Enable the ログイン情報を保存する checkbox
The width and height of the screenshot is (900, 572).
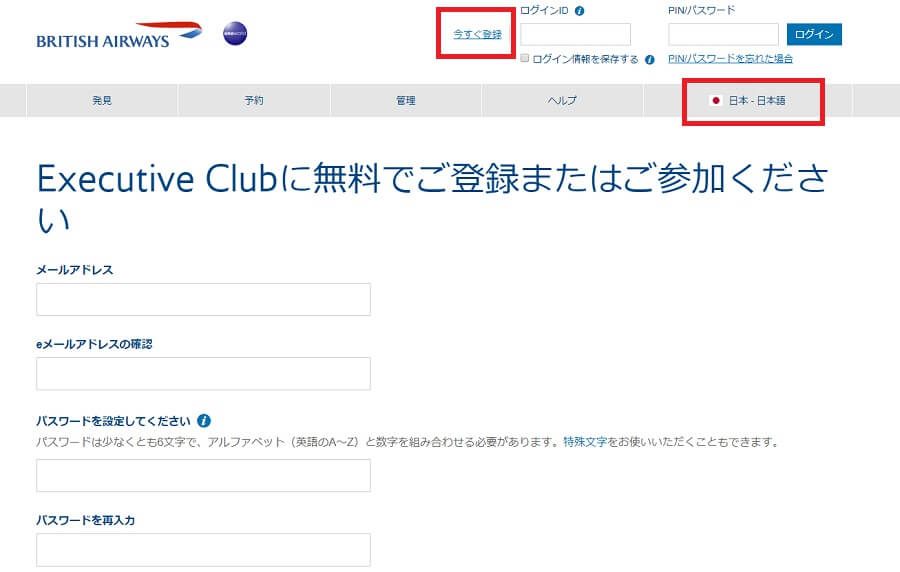click(x=525, y=59)
